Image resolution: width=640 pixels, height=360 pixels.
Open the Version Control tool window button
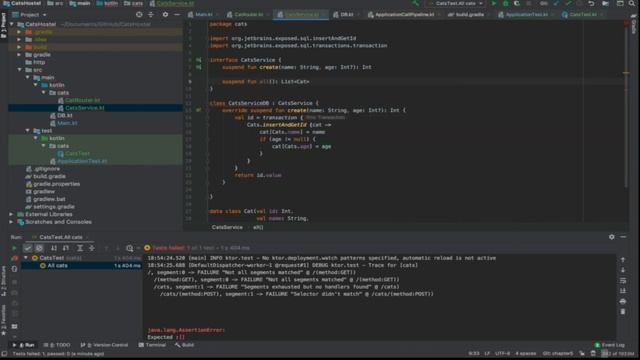pyautogui.click(x=104, y=345)
